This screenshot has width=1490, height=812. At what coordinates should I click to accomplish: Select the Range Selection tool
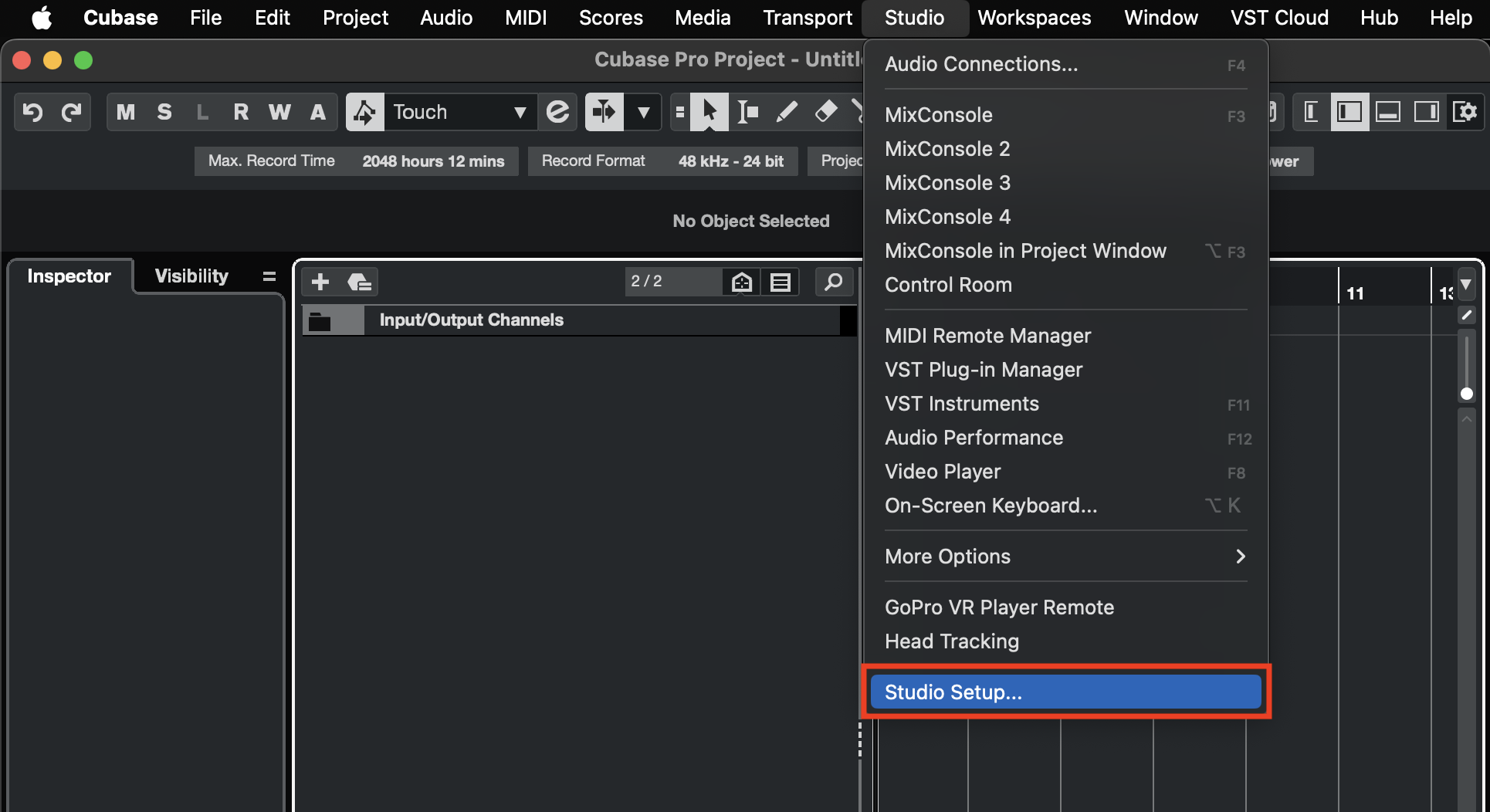point(747,113)
